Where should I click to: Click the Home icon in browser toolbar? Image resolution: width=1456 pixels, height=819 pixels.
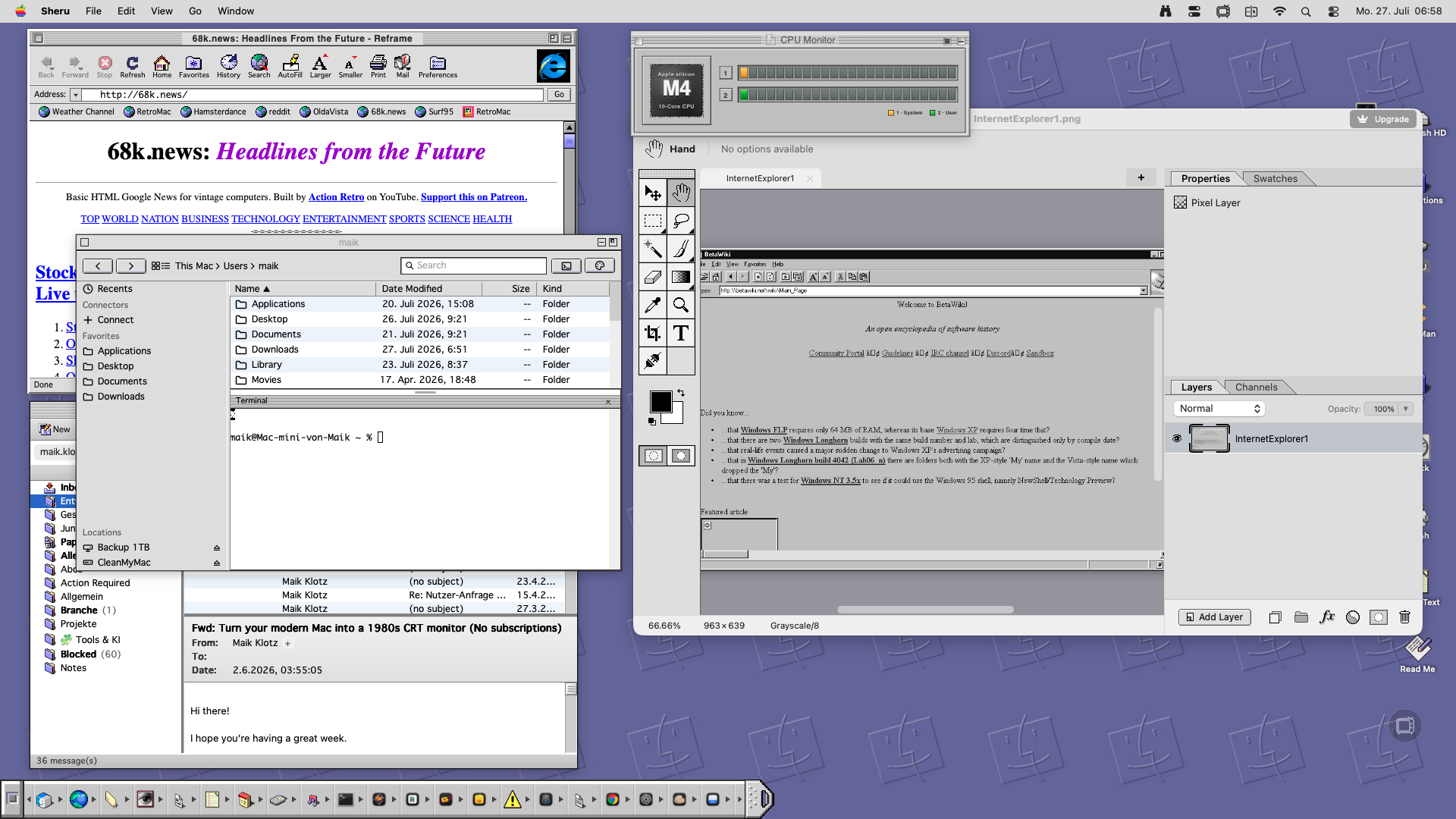[x=162, y=67]
